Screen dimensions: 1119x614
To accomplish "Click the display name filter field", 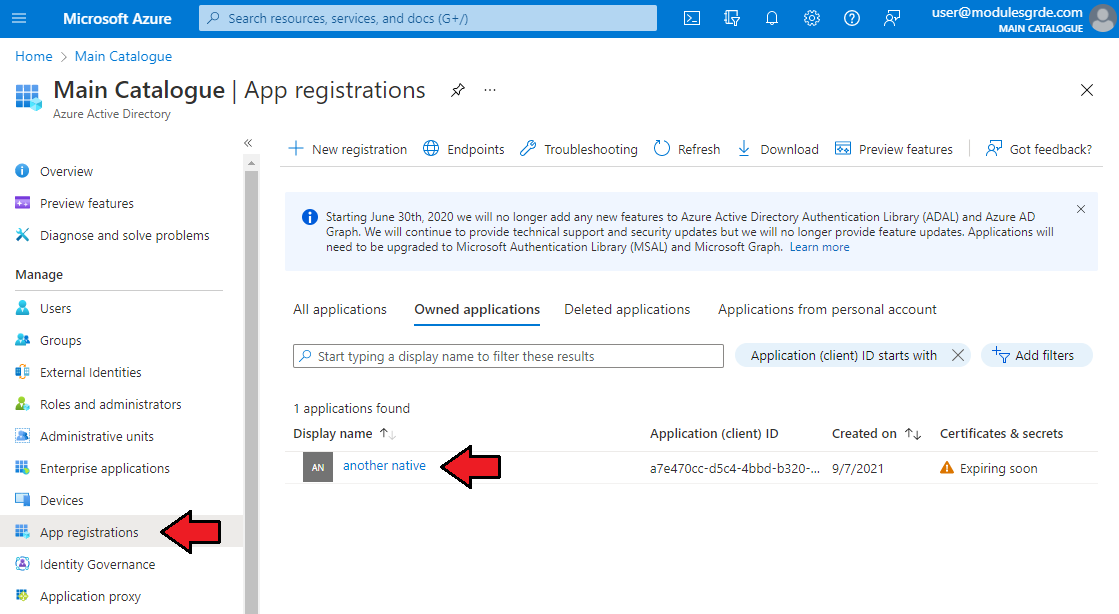I will click(x=508, y=356).
